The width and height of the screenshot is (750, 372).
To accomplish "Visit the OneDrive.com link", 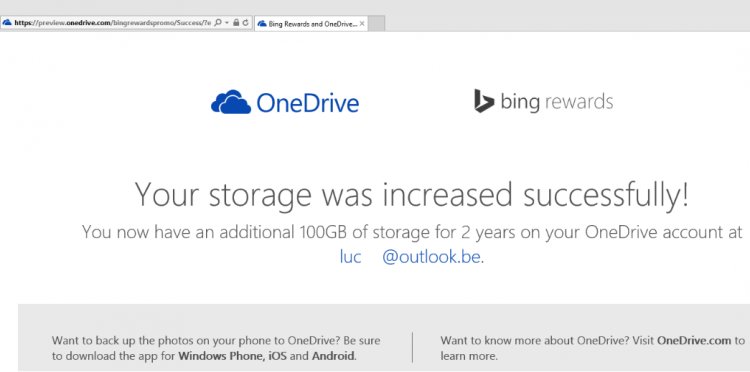I will point(694,341).
